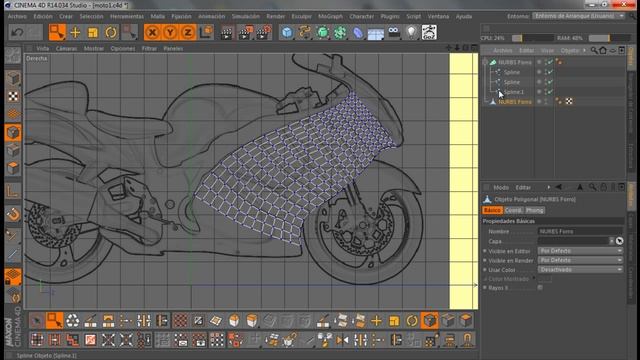The image size is (640, 360).
Task: Click Attribute Manager lock icon
Action: [x=604, y=187]
